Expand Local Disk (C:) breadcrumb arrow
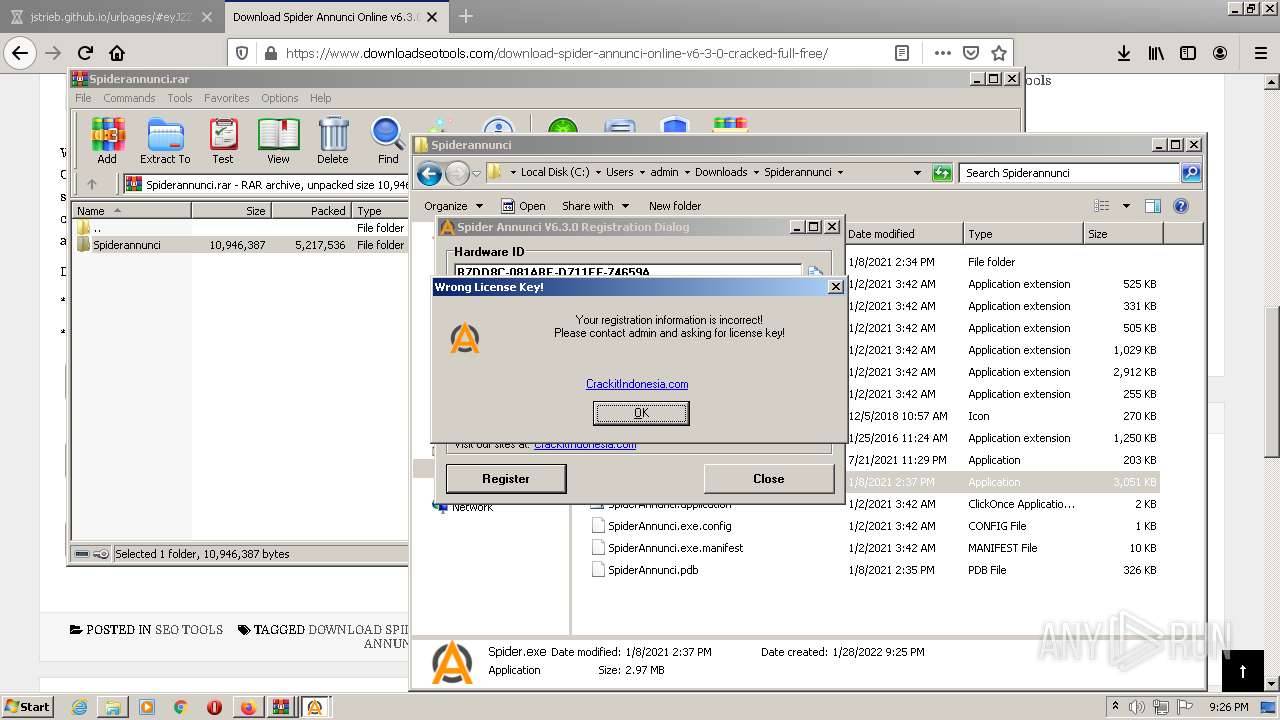 point(598,173)
